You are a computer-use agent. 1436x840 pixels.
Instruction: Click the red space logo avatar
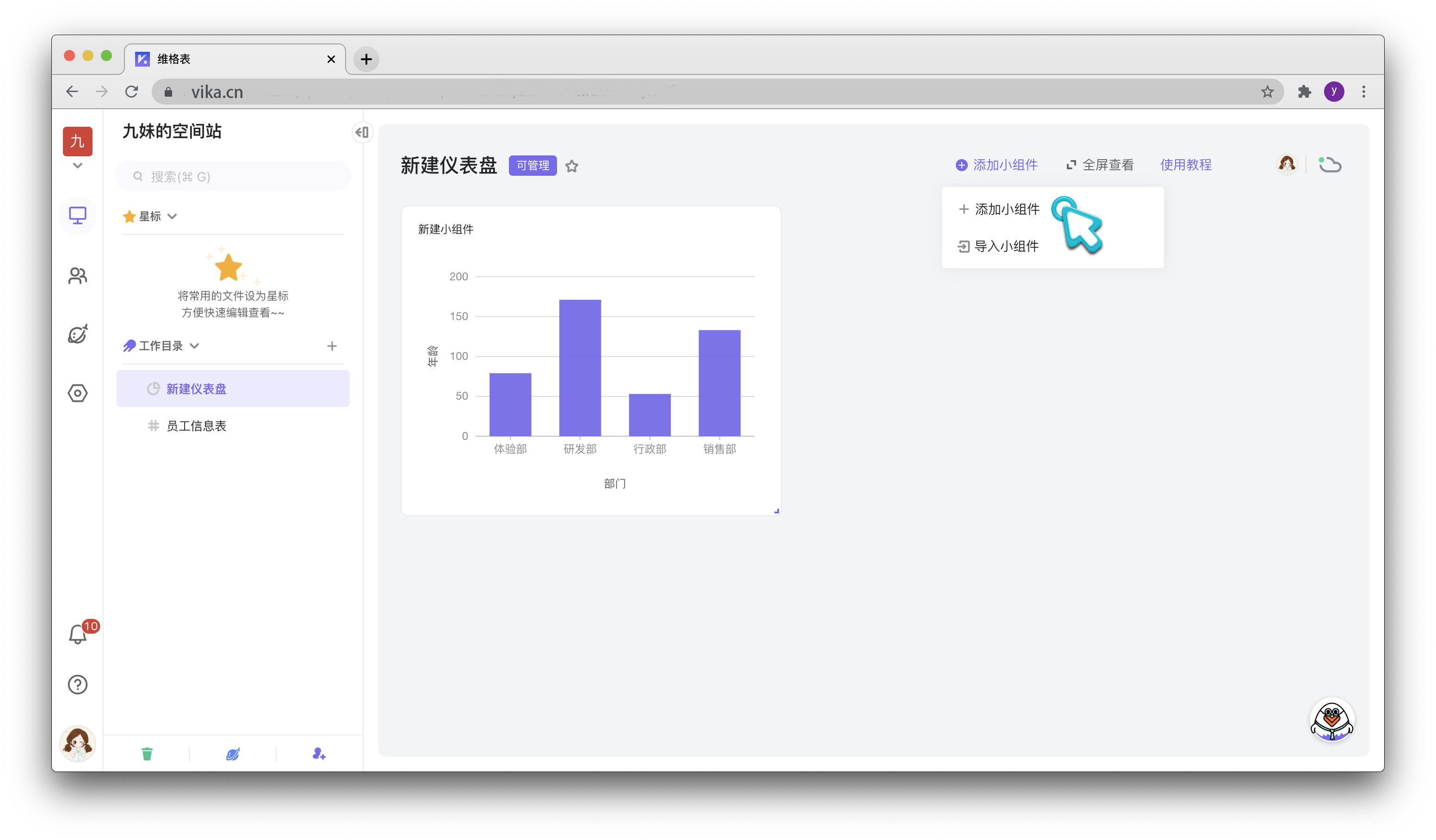(x=78, y=141)
